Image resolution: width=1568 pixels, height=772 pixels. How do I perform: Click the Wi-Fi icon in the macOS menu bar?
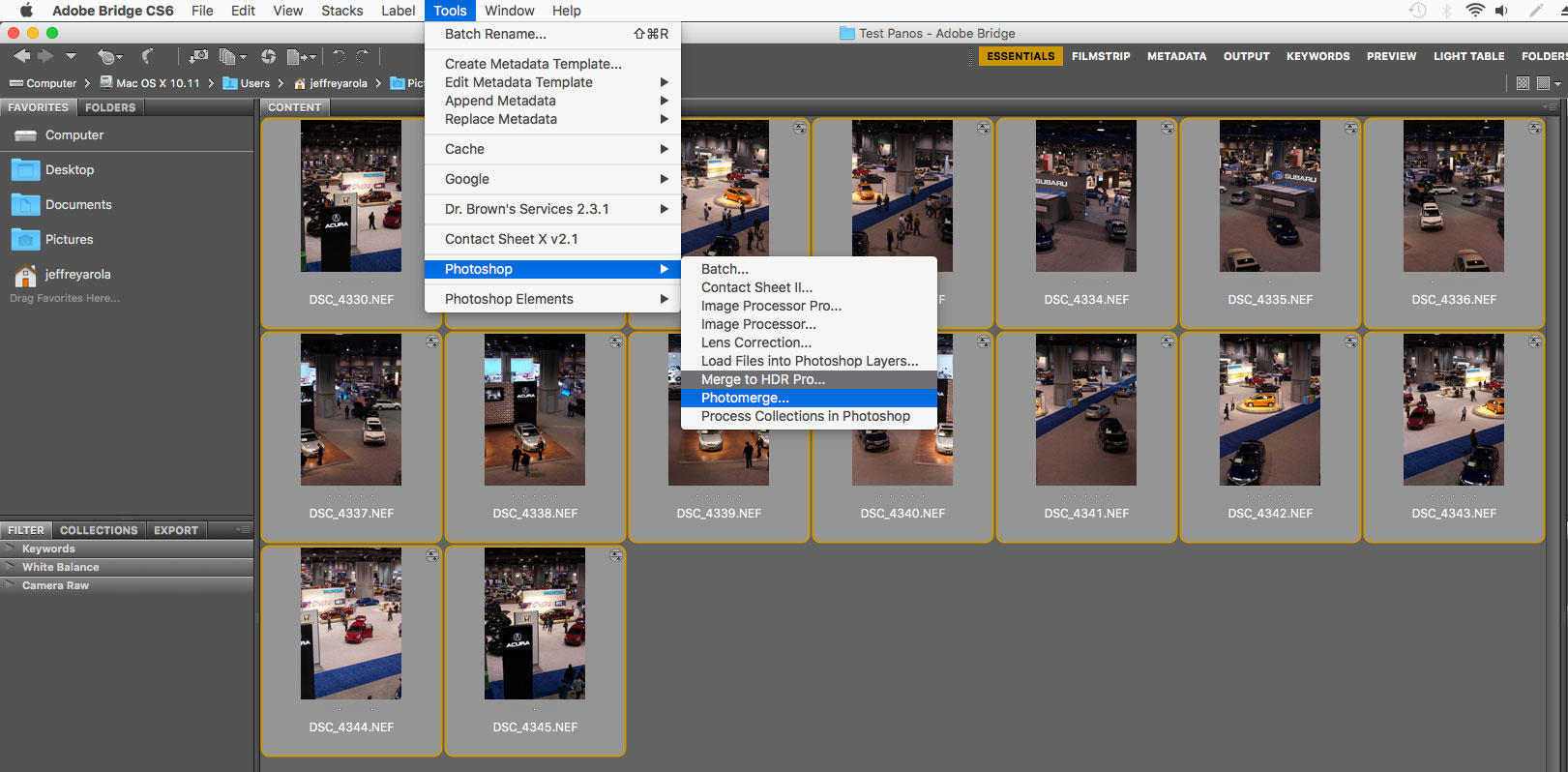tap(1474, 11)
